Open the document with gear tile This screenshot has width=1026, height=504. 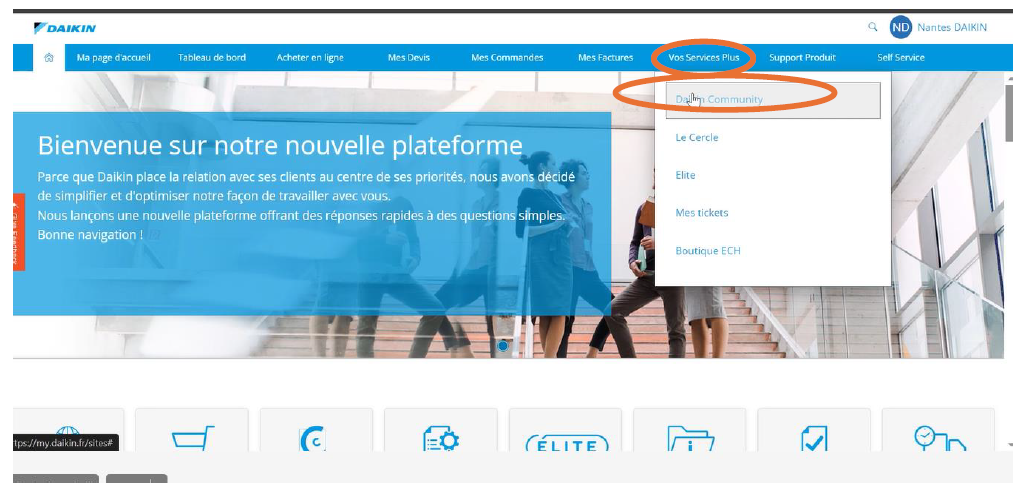440,429
